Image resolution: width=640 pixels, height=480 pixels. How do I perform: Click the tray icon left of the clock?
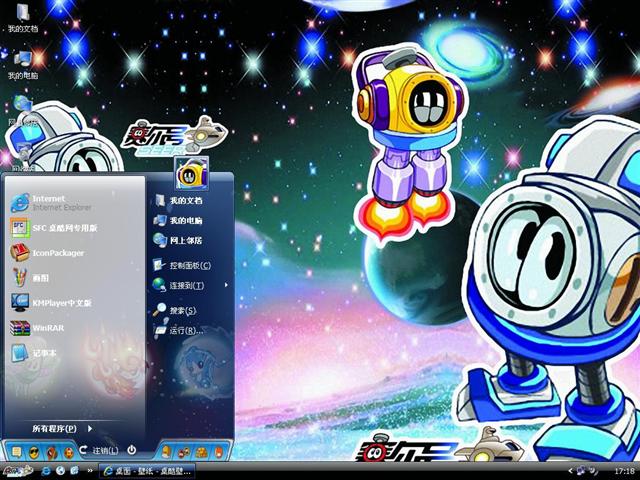click(593, 471)
